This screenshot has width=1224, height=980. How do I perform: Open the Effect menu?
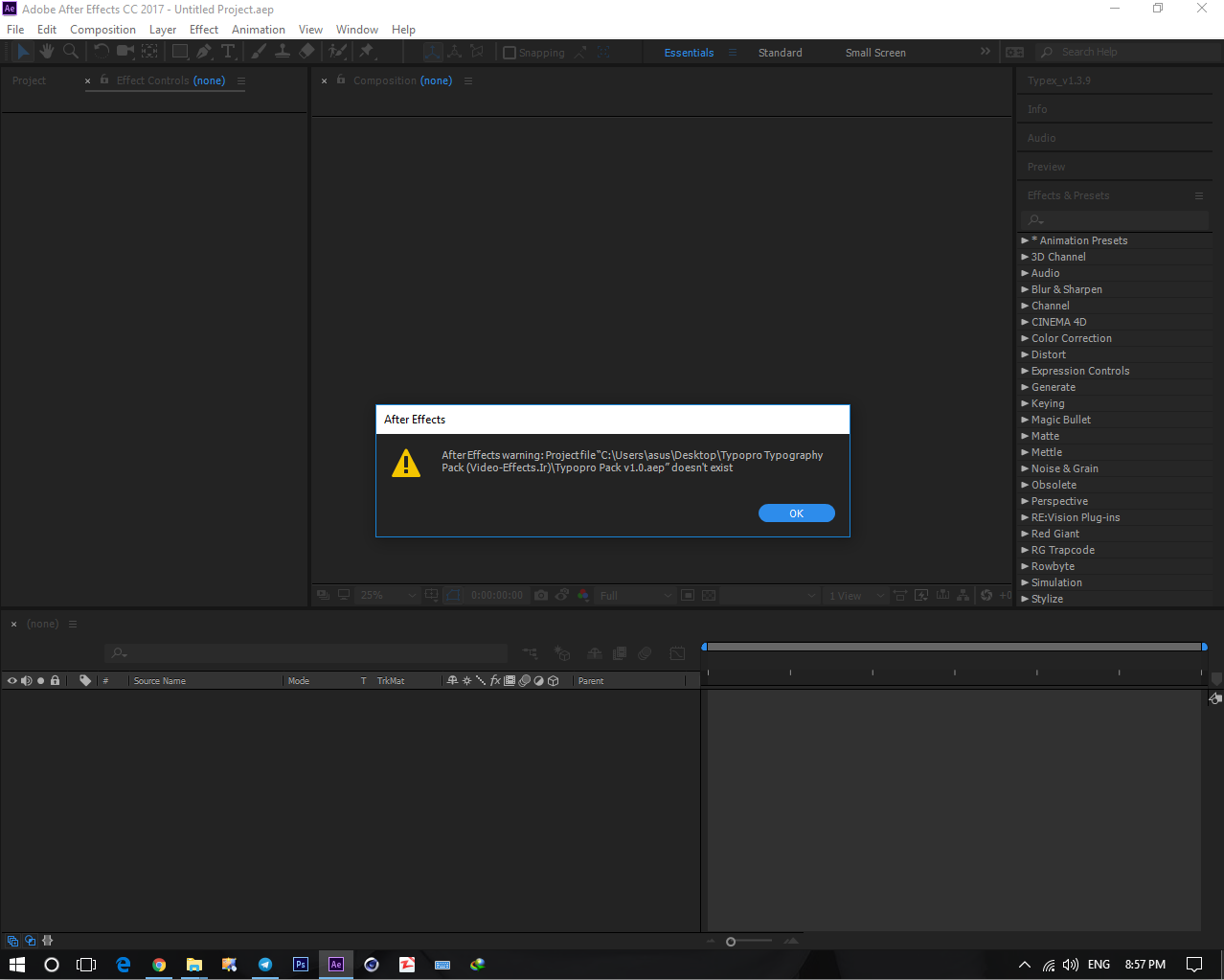click(204, 30)
